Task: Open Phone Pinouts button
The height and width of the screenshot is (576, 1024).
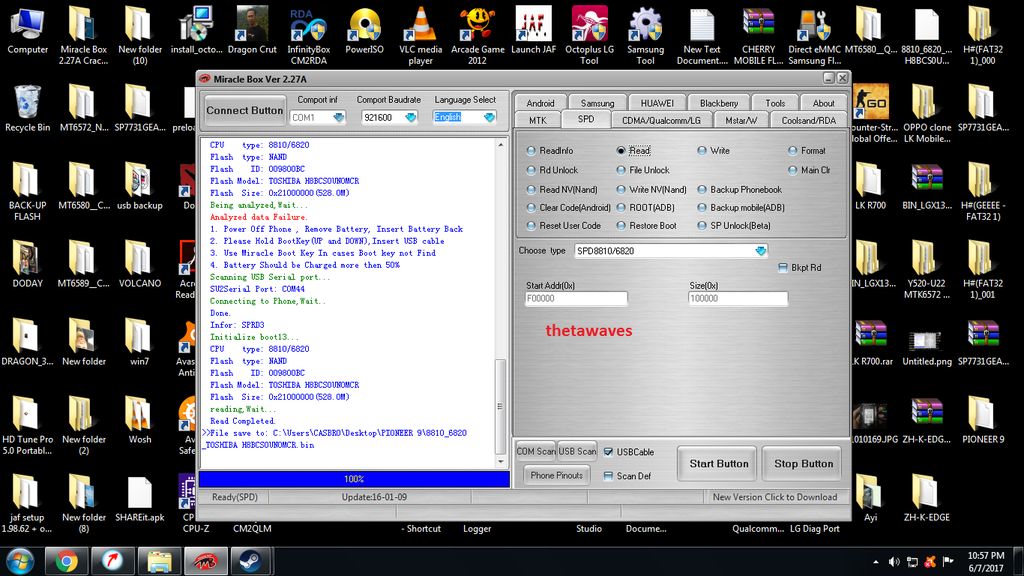Action: 556,475
